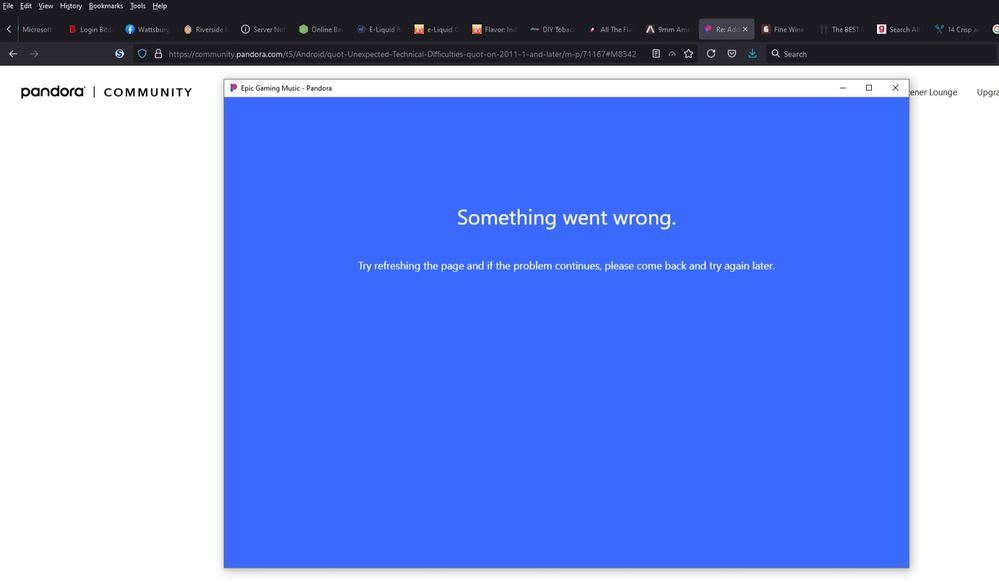Switch to the All The Fla tab
The height and width of the screenshot is (587, 999).
(610, 29)
